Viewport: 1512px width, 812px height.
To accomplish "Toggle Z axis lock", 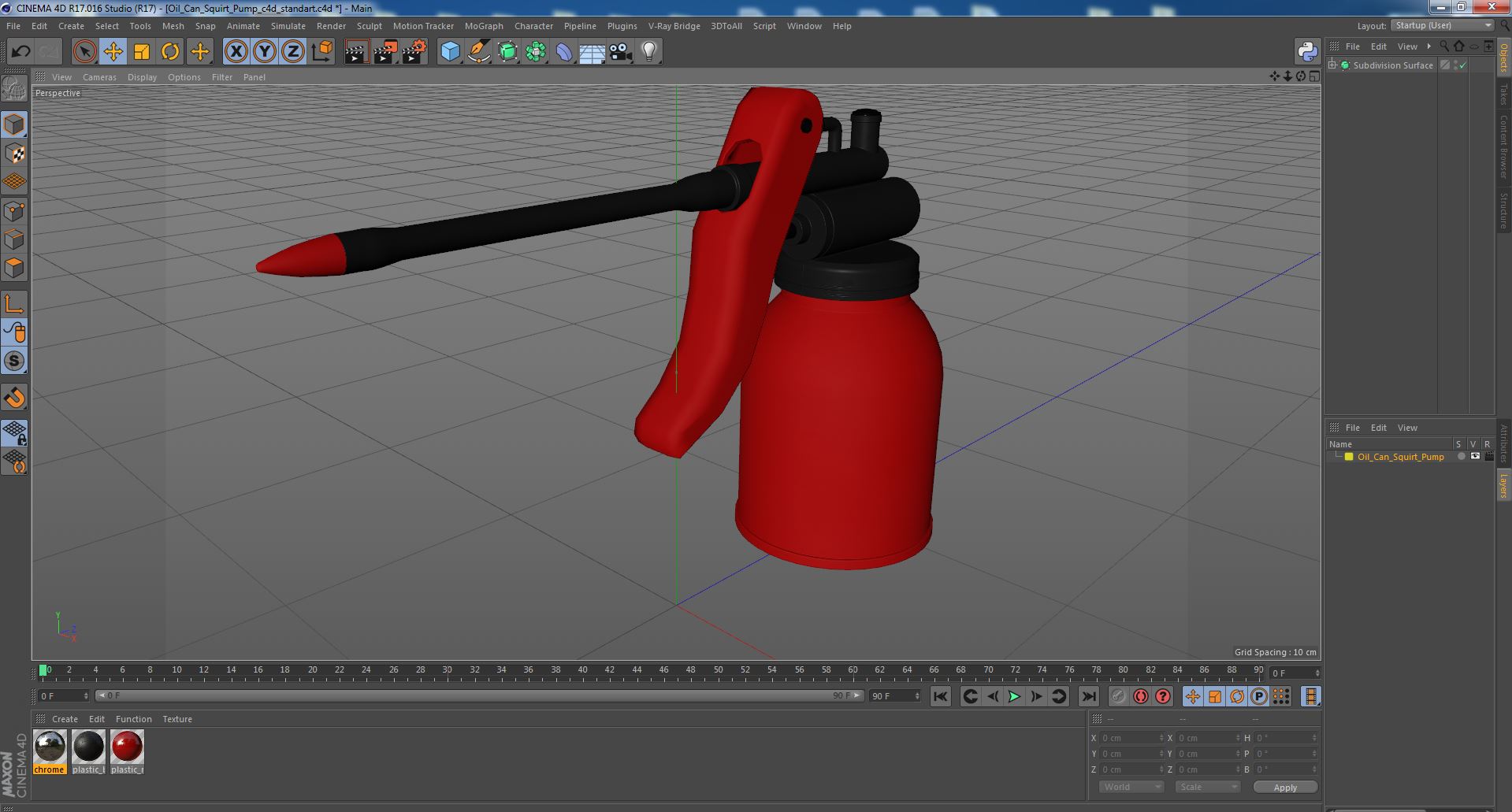I will point(293,52).
